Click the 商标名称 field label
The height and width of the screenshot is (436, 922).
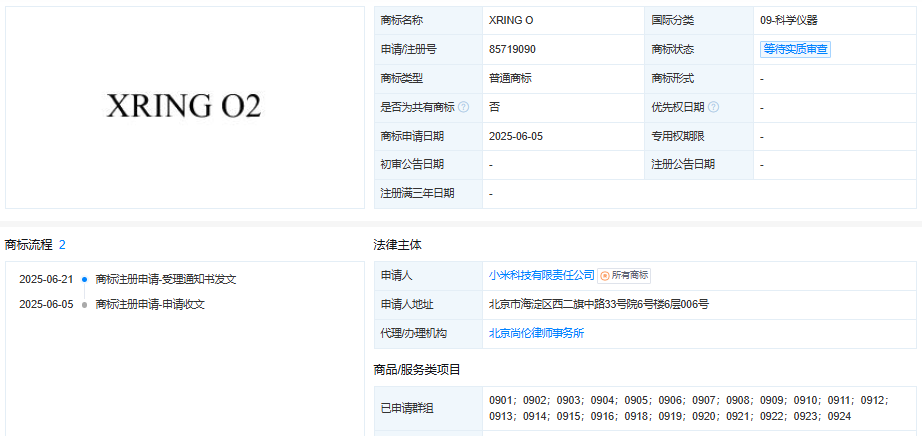pyautogui.click(x=402, y=21)
